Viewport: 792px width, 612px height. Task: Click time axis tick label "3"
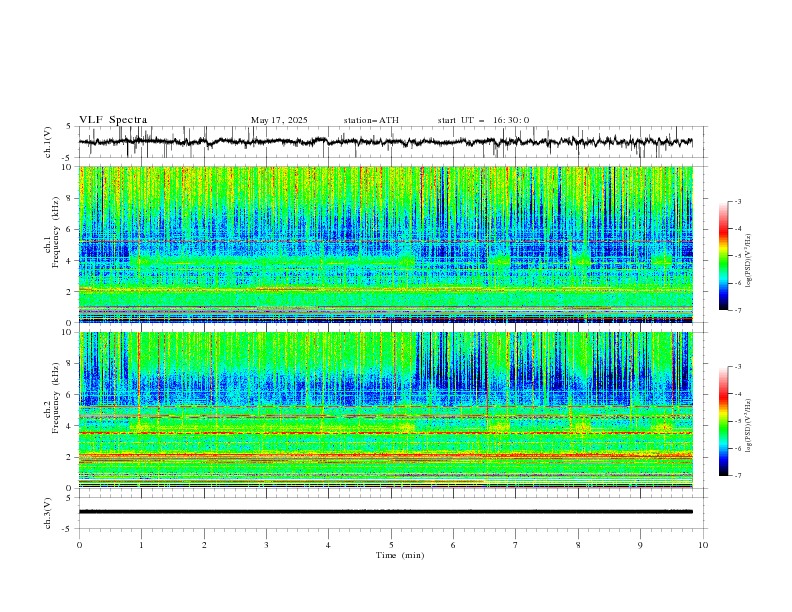(x=266, y=545)
